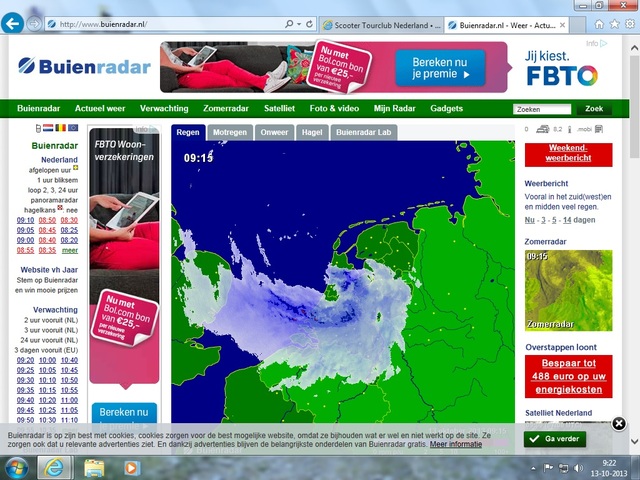Click the browser back arrow button
Image resolution: width=640 pixels, height=480 pixels.
click(x=13, y=23)
